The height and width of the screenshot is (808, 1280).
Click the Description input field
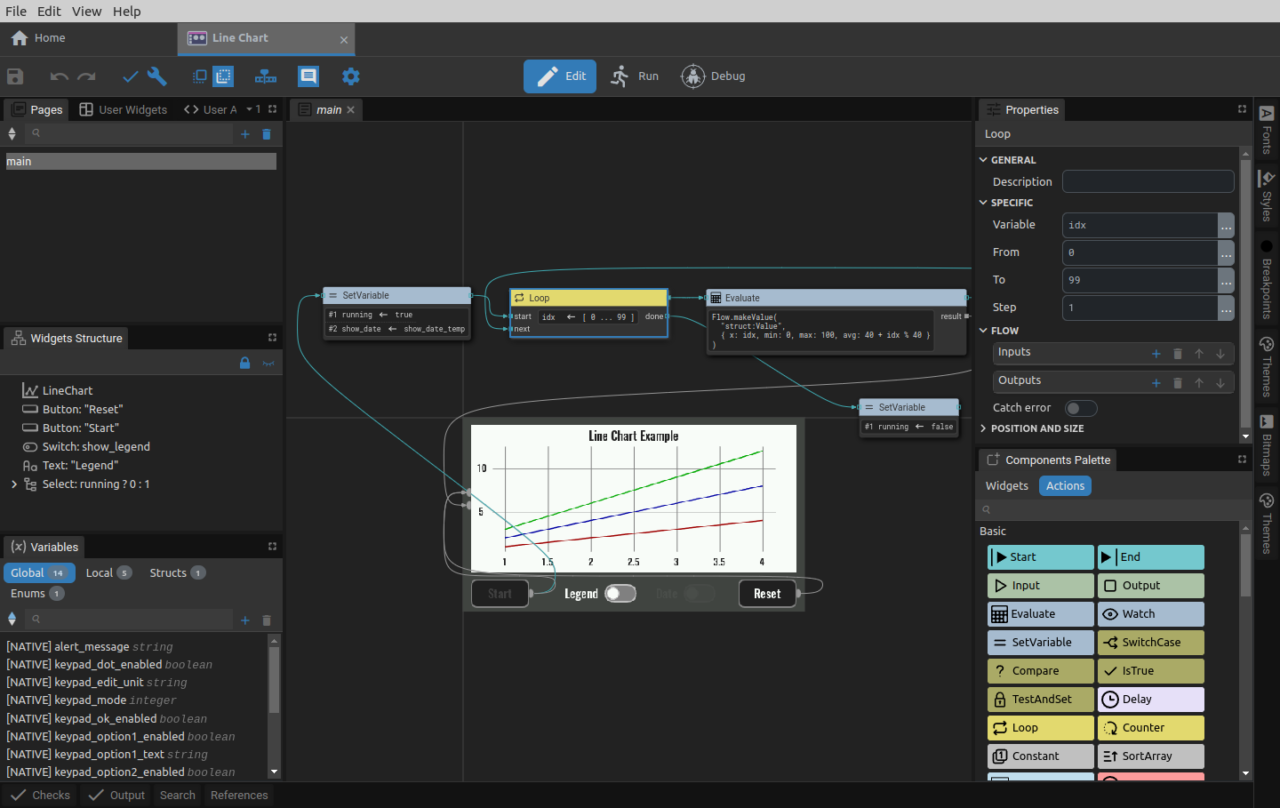1147,182
